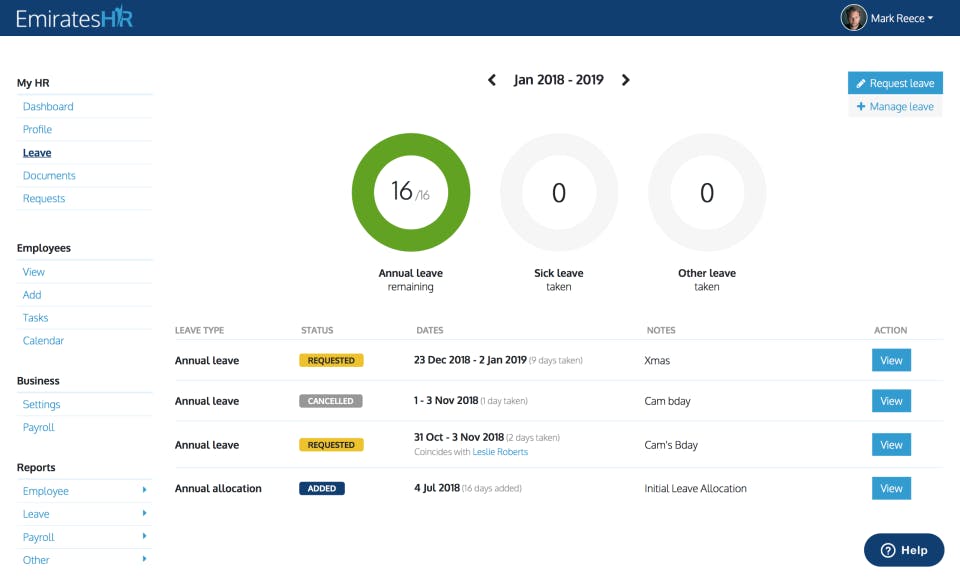
Task: Expand the Payroll reports submenu
Action: [x=38, y=537]
